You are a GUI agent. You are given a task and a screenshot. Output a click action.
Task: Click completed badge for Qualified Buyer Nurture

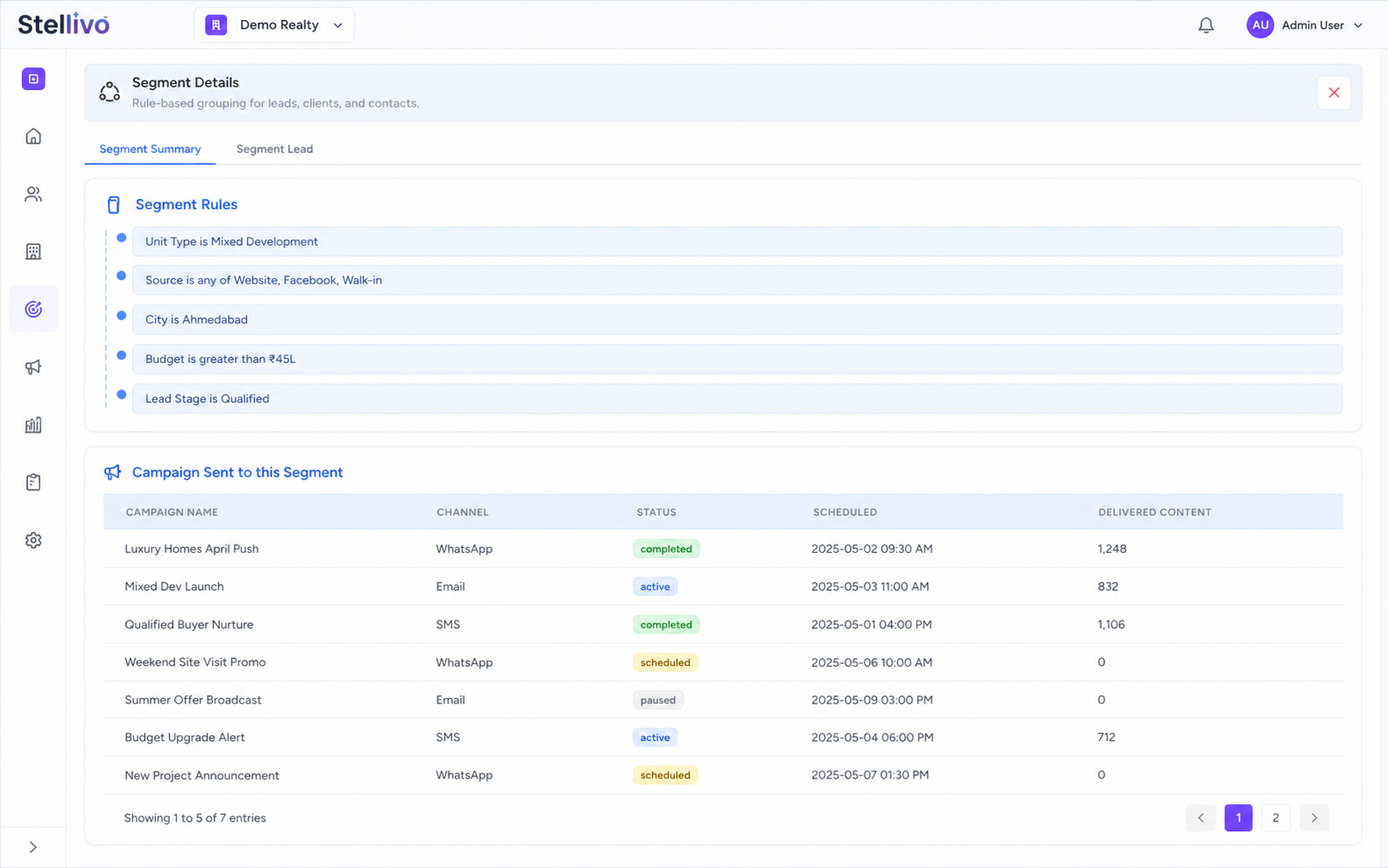(666, 625)
